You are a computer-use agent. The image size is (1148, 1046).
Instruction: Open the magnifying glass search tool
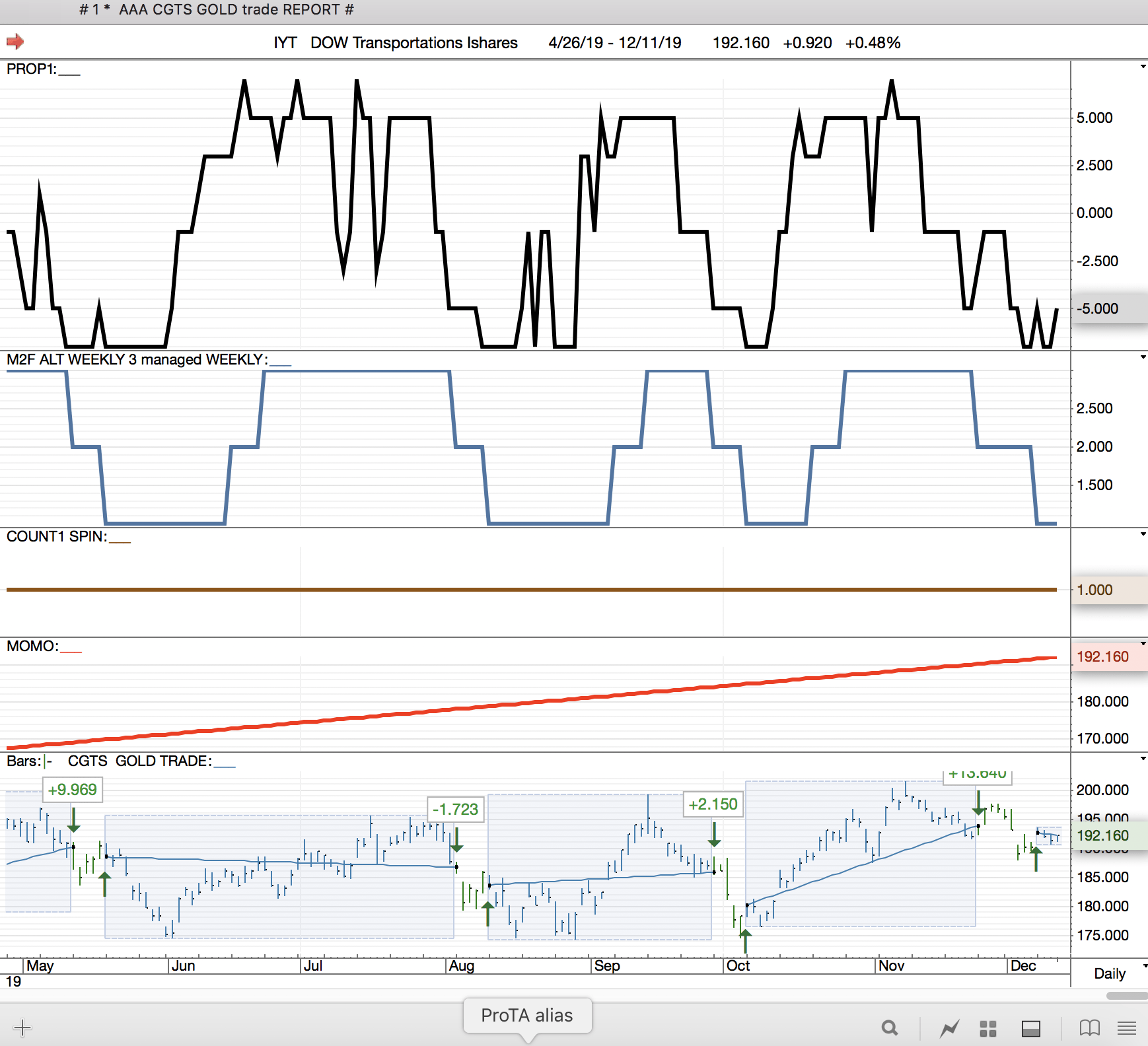click(890, 1028)
